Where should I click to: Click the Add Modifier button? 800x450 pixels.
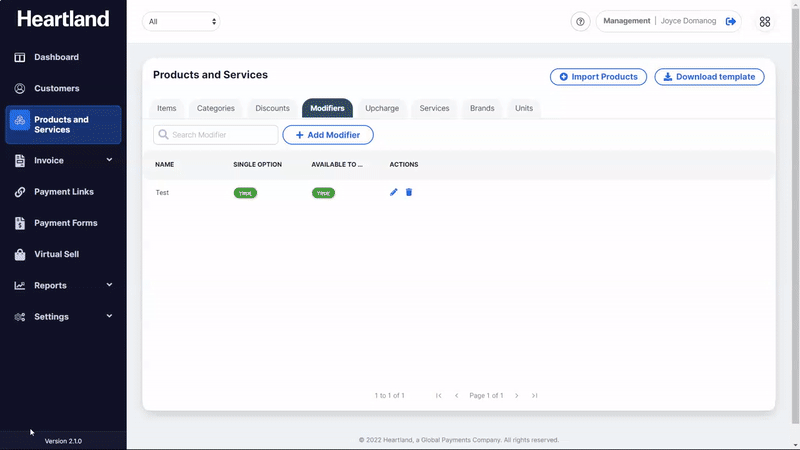[x=328, y=135]
